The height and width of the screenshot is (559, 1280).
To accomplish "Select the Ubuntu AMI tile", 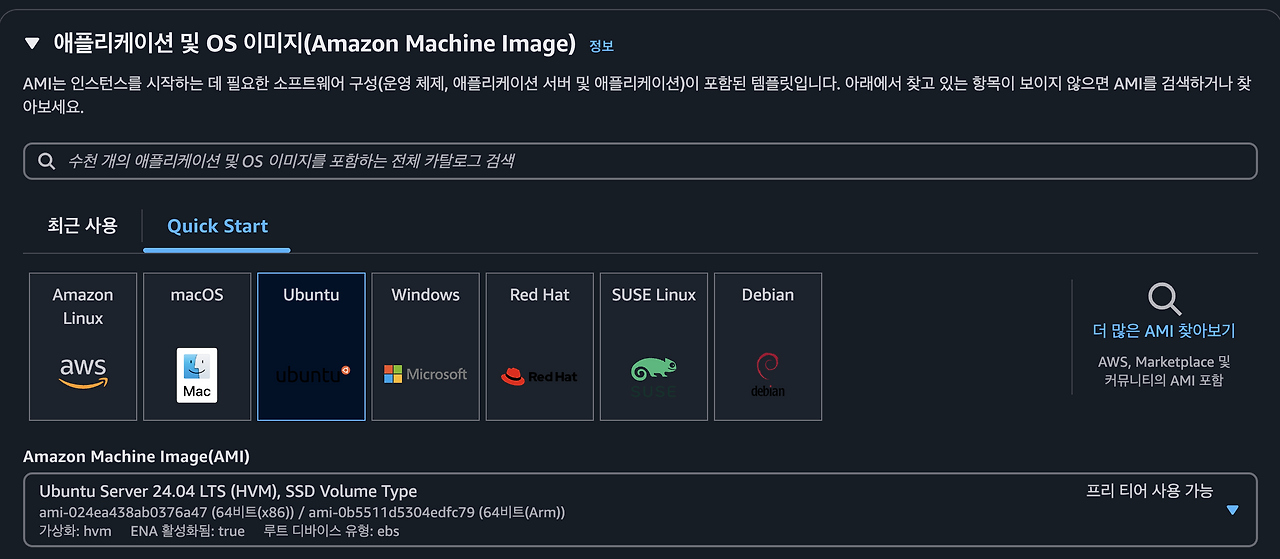I will point(311,346).
